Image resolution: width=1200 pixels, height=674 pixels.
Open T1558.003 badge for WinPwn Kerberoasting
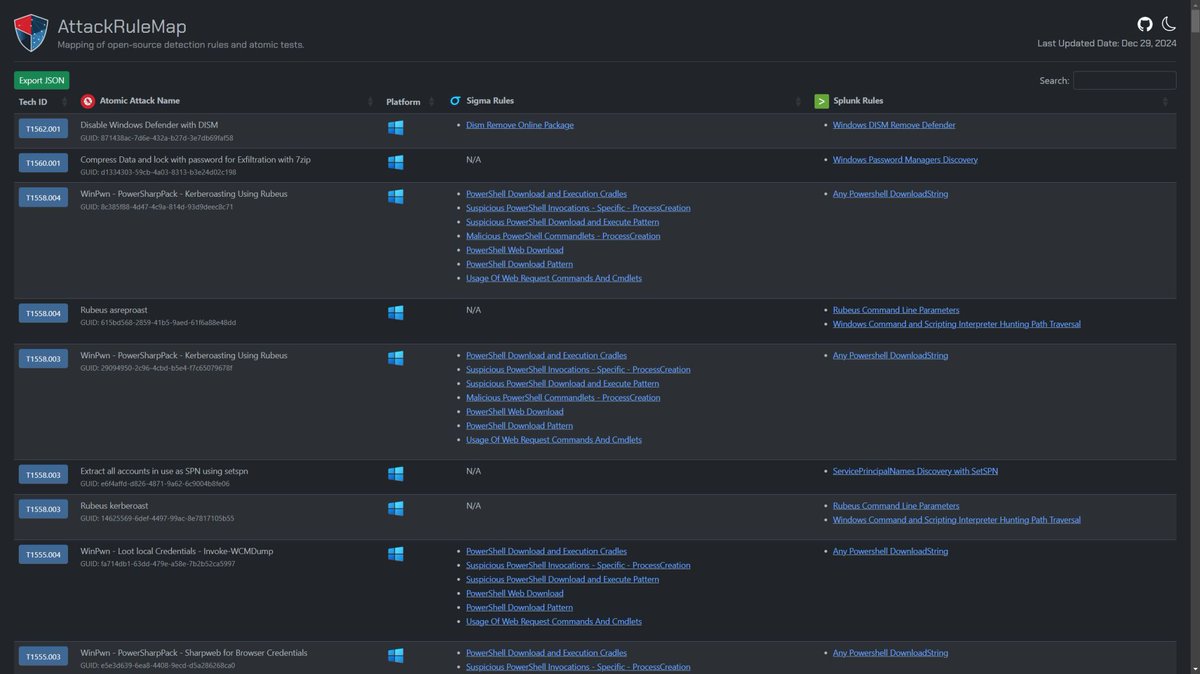click(43, 358)
